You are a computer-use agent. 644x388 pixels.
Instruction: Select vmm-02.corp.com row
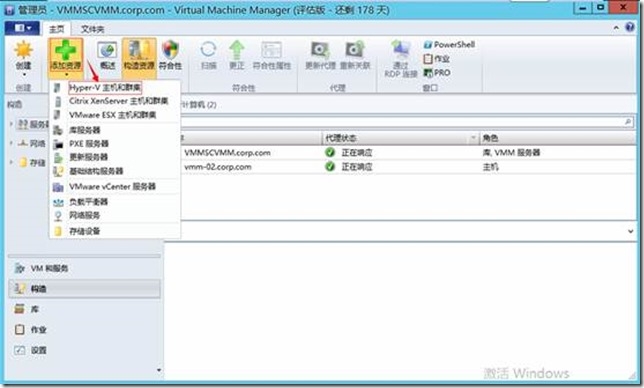(408, 167)
